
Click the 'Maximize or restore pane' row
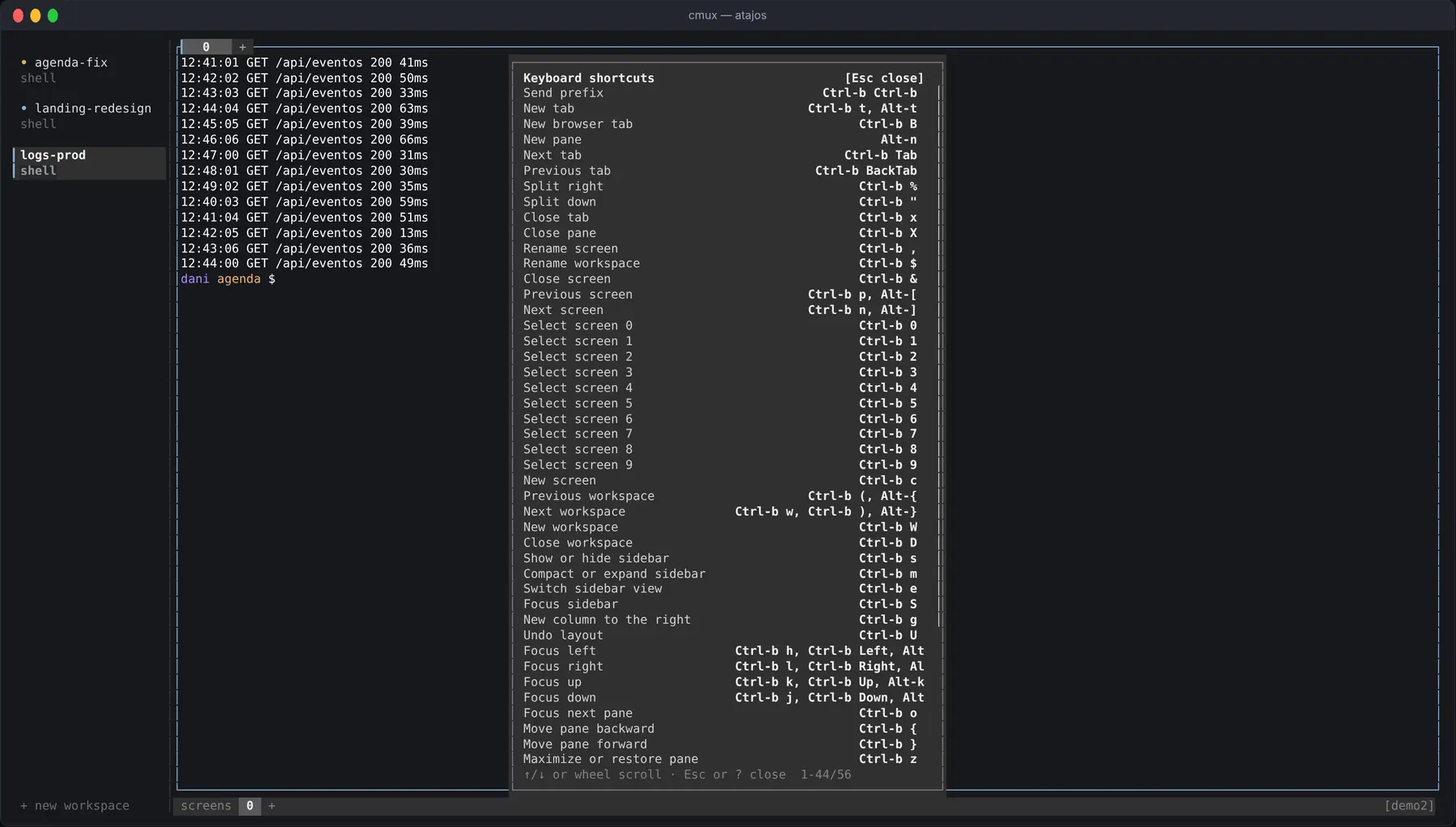(720, 759)
